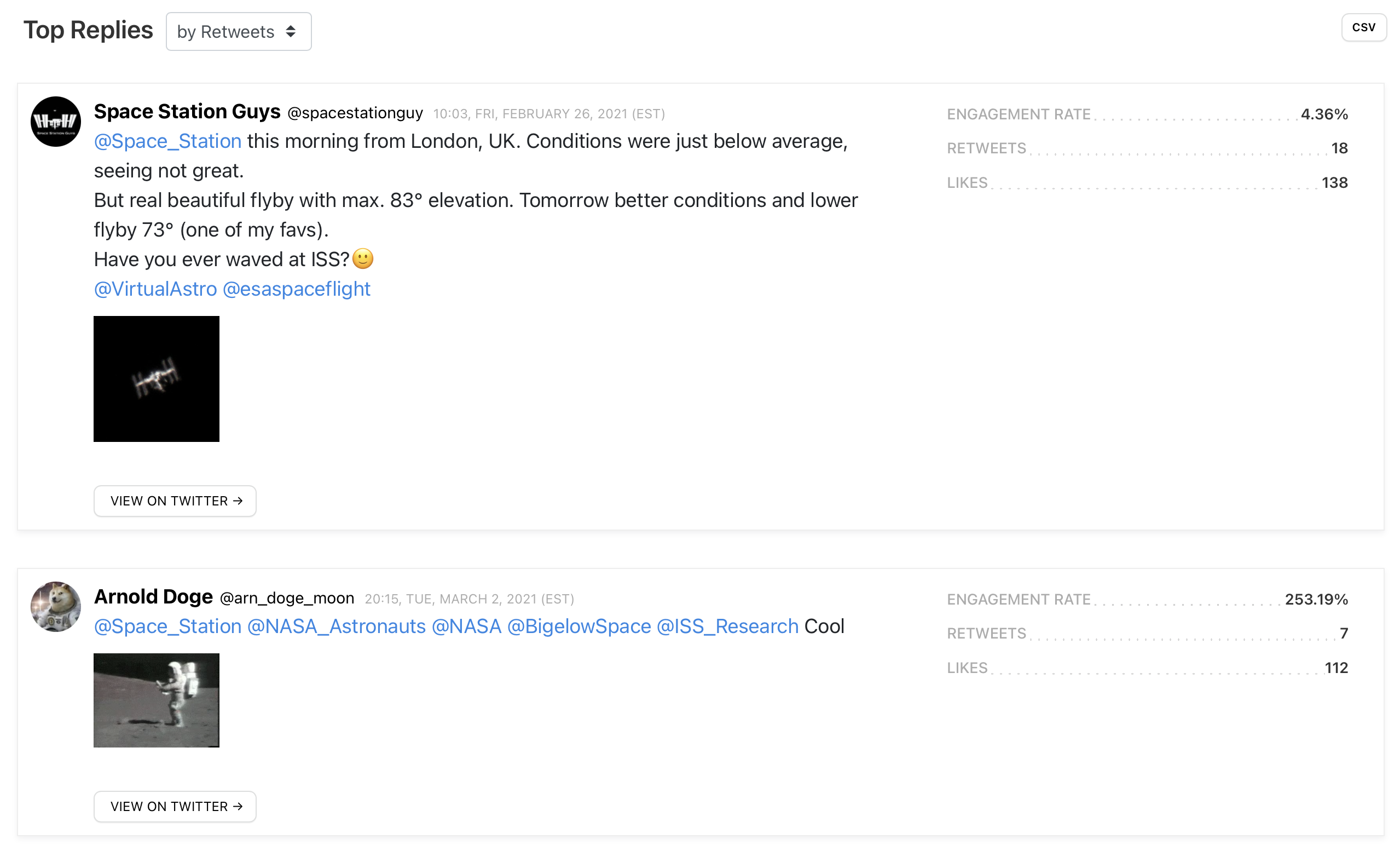Open the 'by Retweets' sort dropdown
This screenshot has width=1400, height=851.
pyautogui.click(x=238, y=32)
